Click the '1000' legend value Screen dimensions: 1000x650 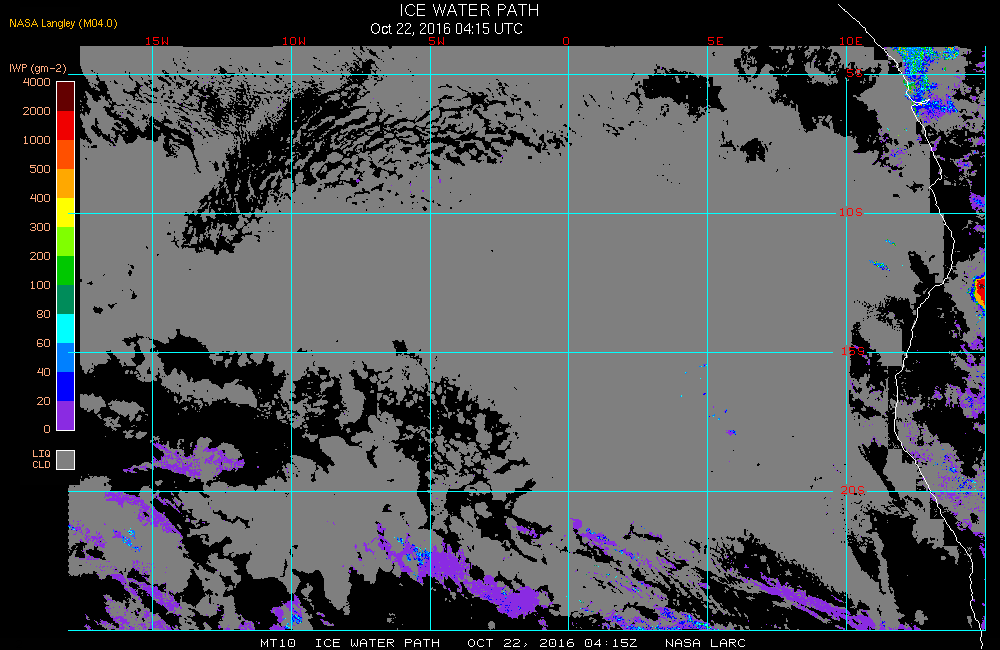36,140
